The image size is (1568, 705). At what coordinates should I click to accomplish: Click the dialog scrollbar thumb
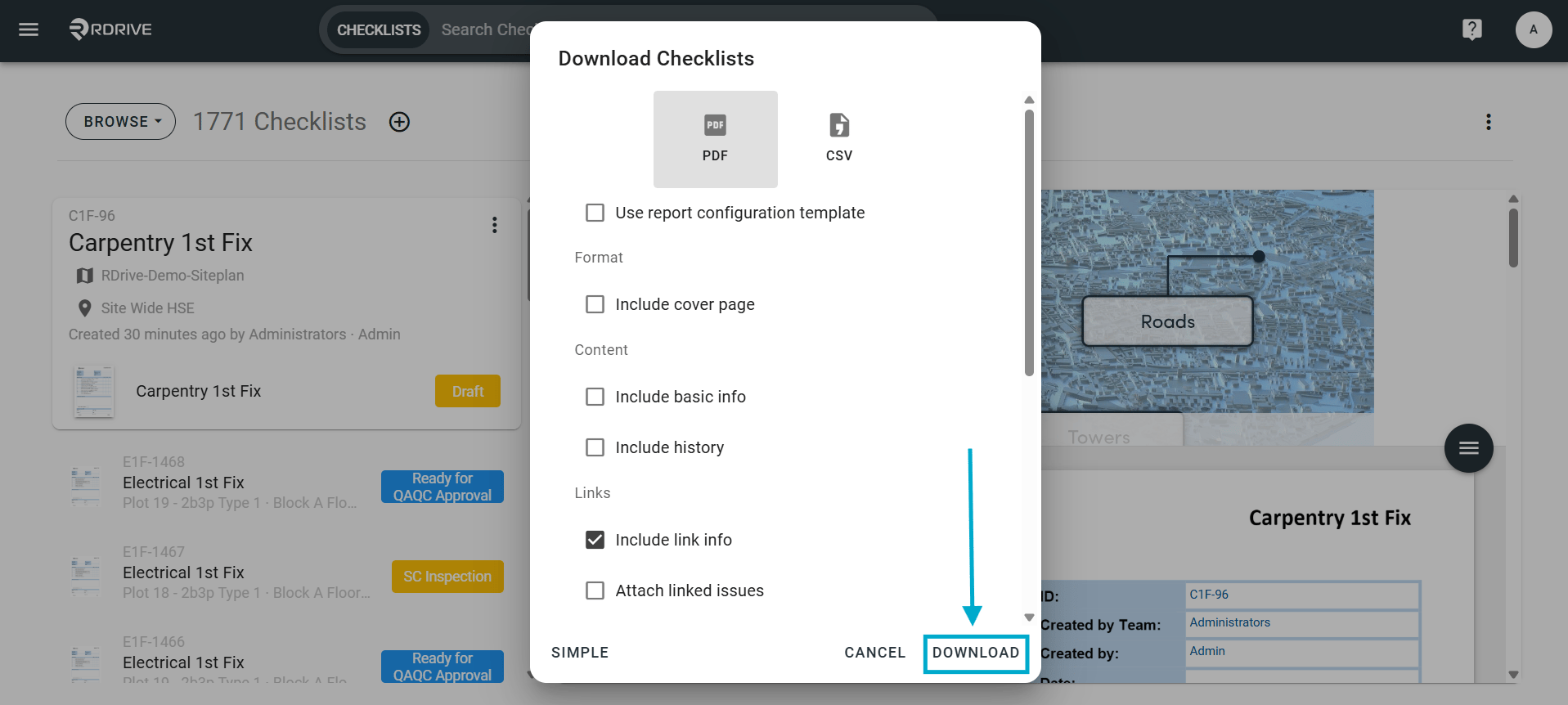[x=1029, y=243]
